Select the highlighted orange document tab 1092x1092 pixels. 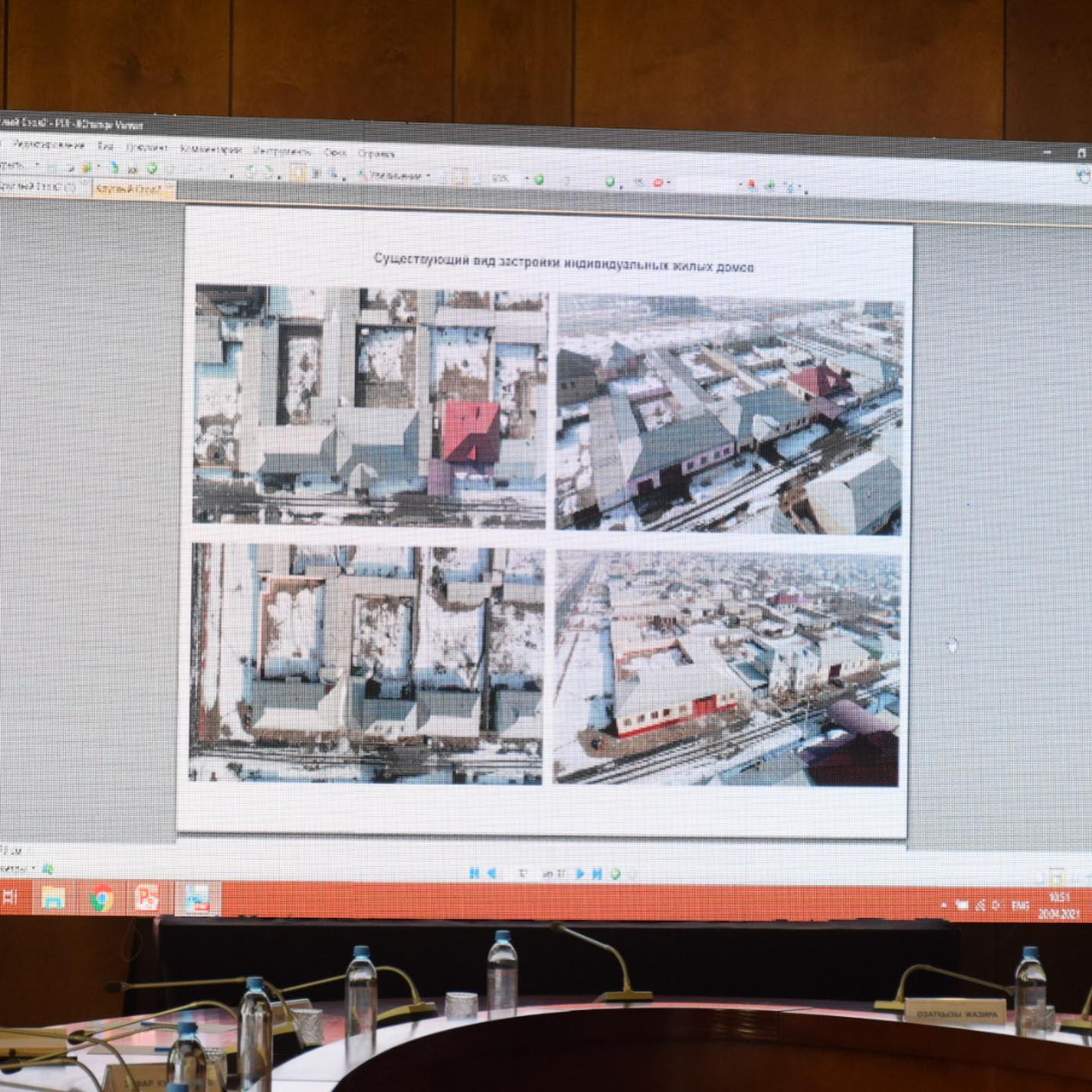[130, 189]
